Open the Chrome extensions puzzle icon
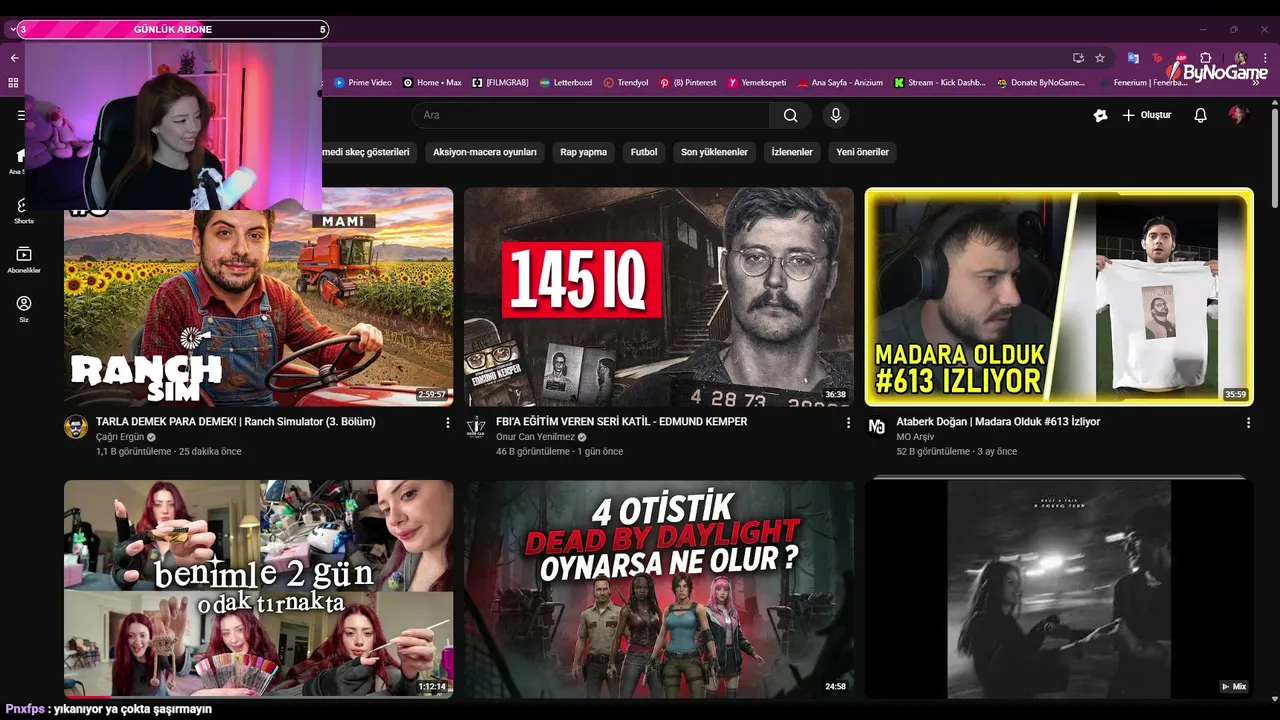 [x=1205, y=58]
